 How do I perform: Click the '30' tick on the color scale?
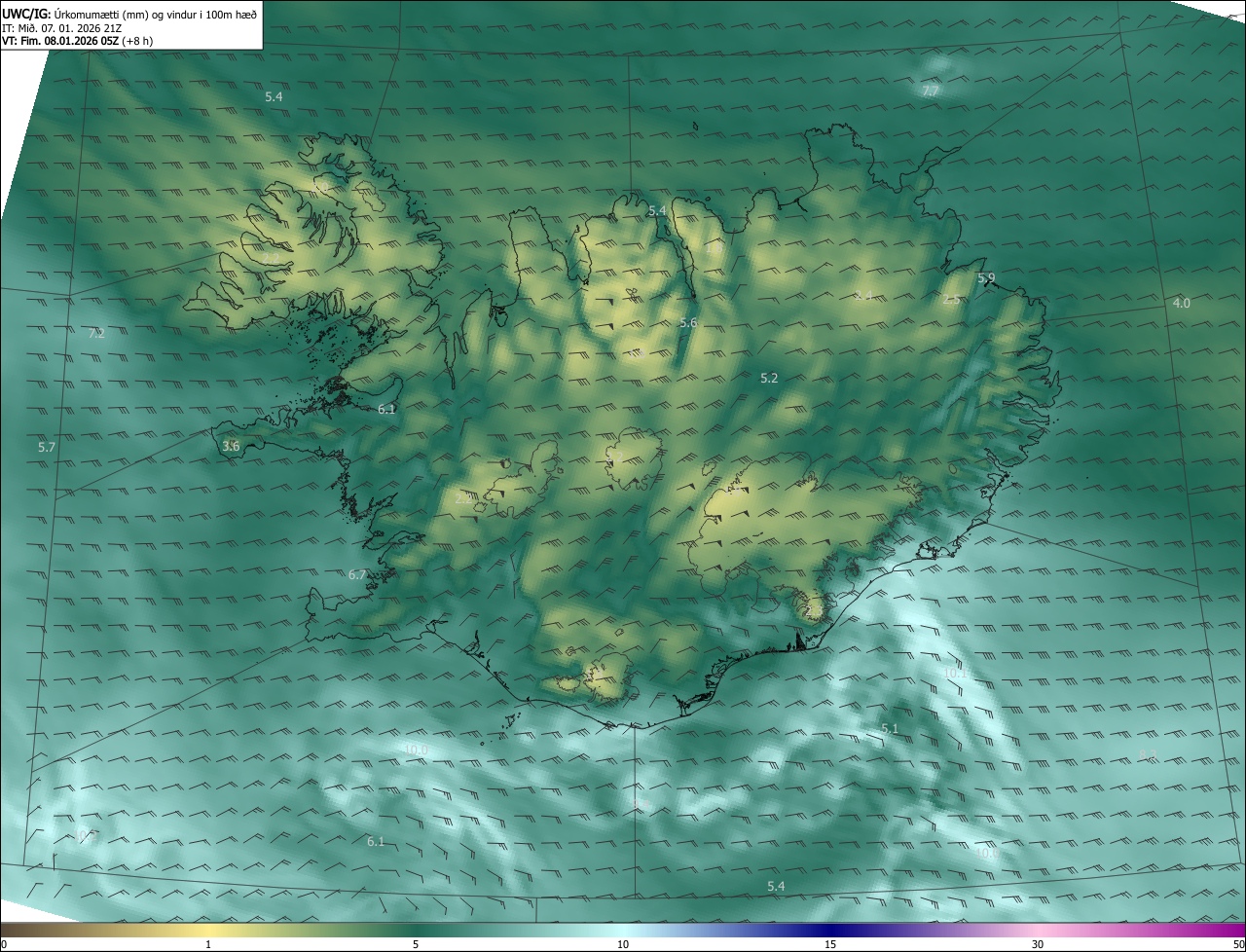[x=1038, y=944]
